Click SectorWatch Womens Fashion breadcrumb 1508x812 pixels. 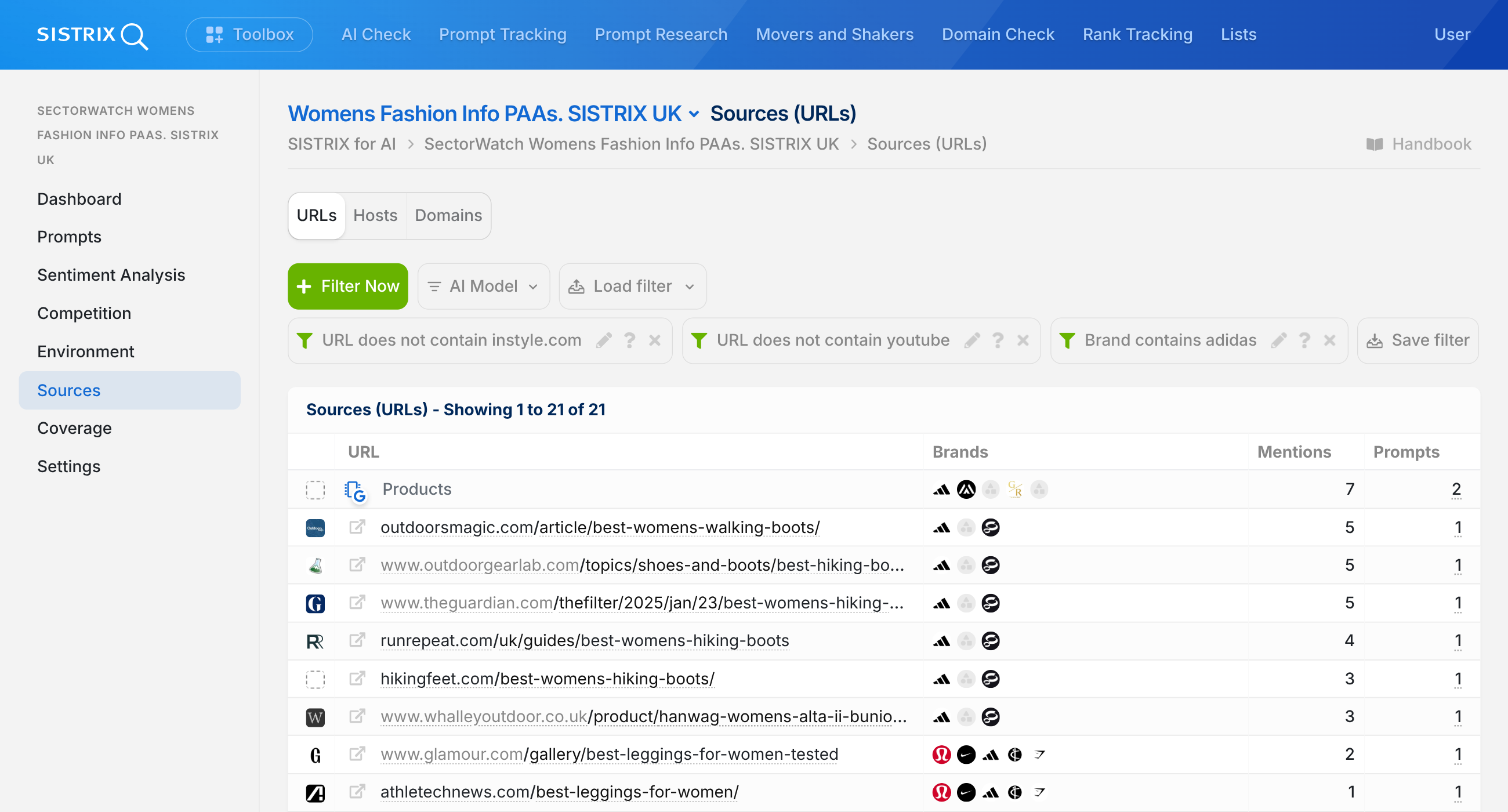(631, 144)
